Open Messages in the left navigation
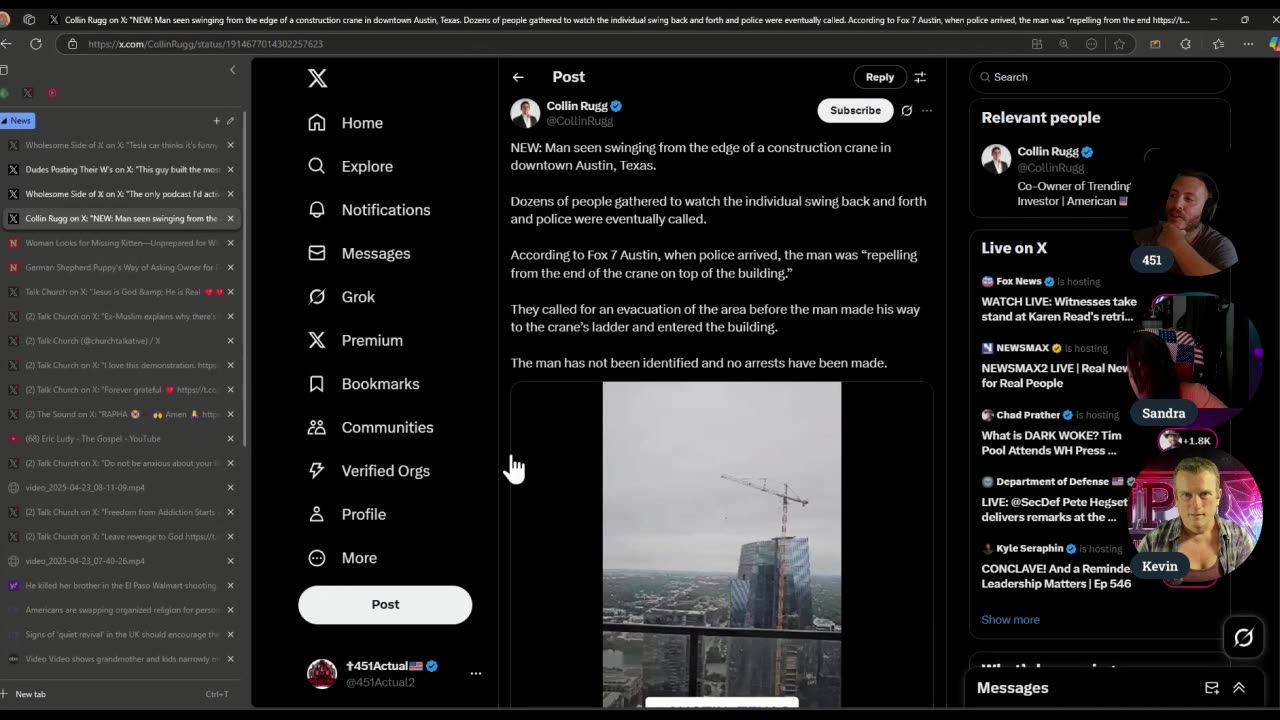This screenshot has height=720, width=1280. [x=359, y=253]
